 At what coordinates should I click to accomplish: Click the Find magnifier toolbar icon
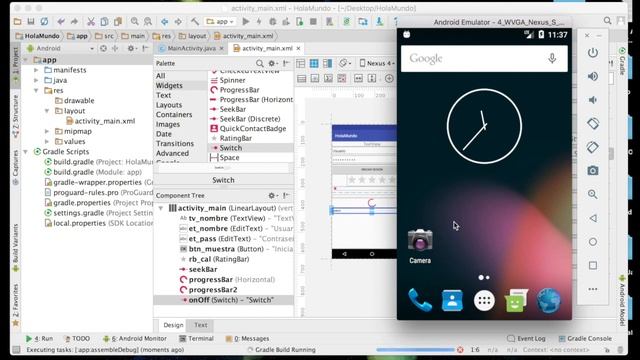[135, 22]
